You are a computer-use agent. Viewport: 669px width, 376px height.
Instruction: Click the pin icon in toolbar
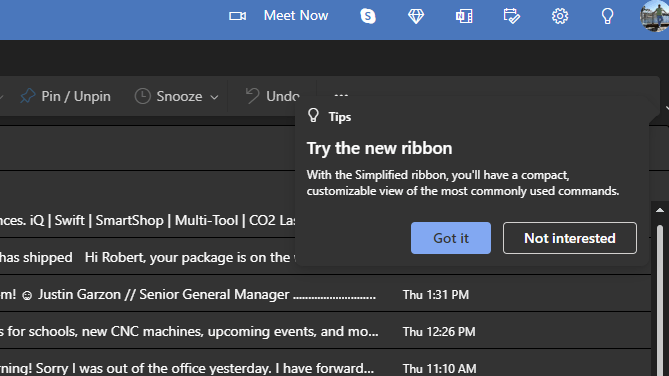point(28,96)
